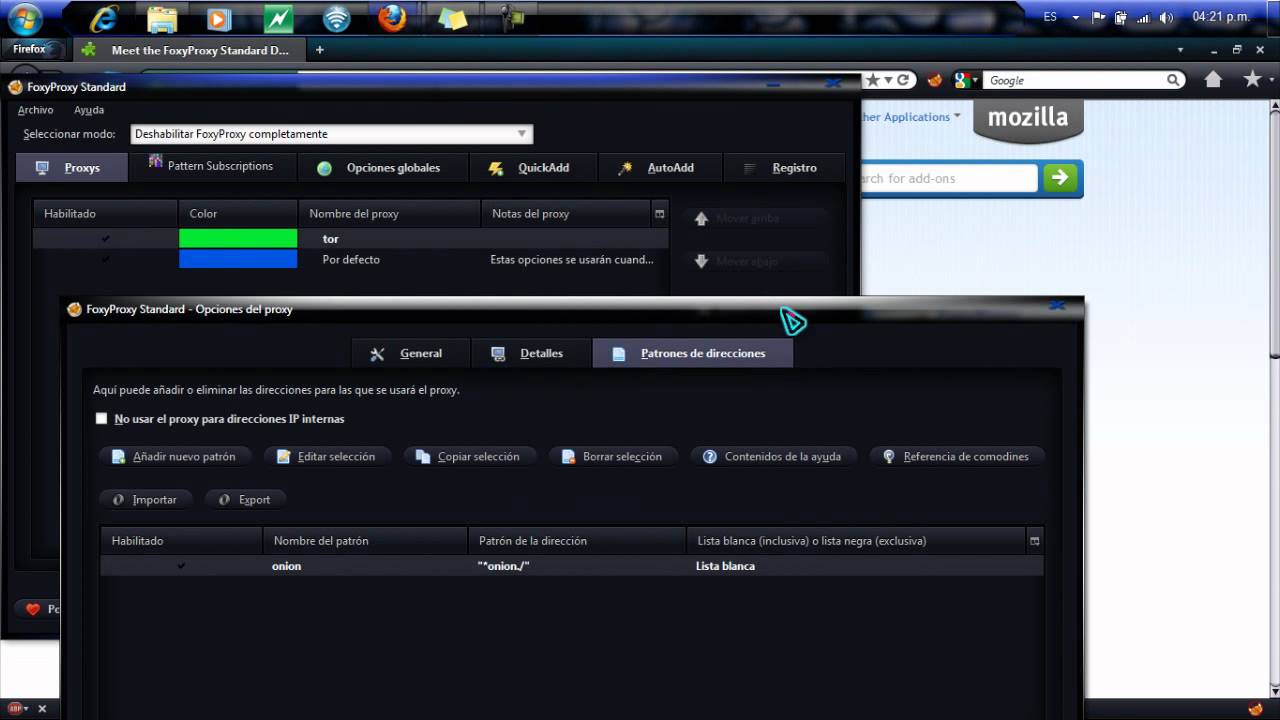Reload the page using the refresh arrow
This screenshot has width=1280, height=720.
902,80
